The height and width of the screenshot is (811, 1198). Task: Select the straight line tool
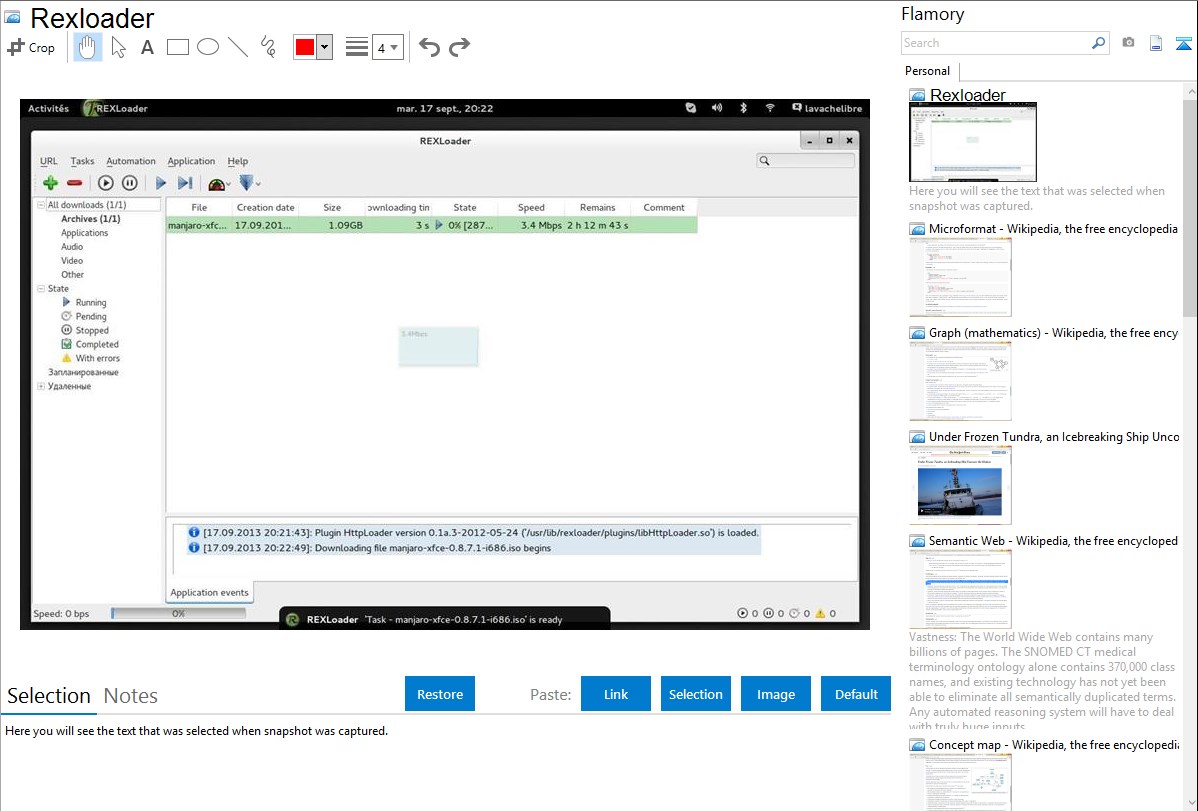point(238,47)
